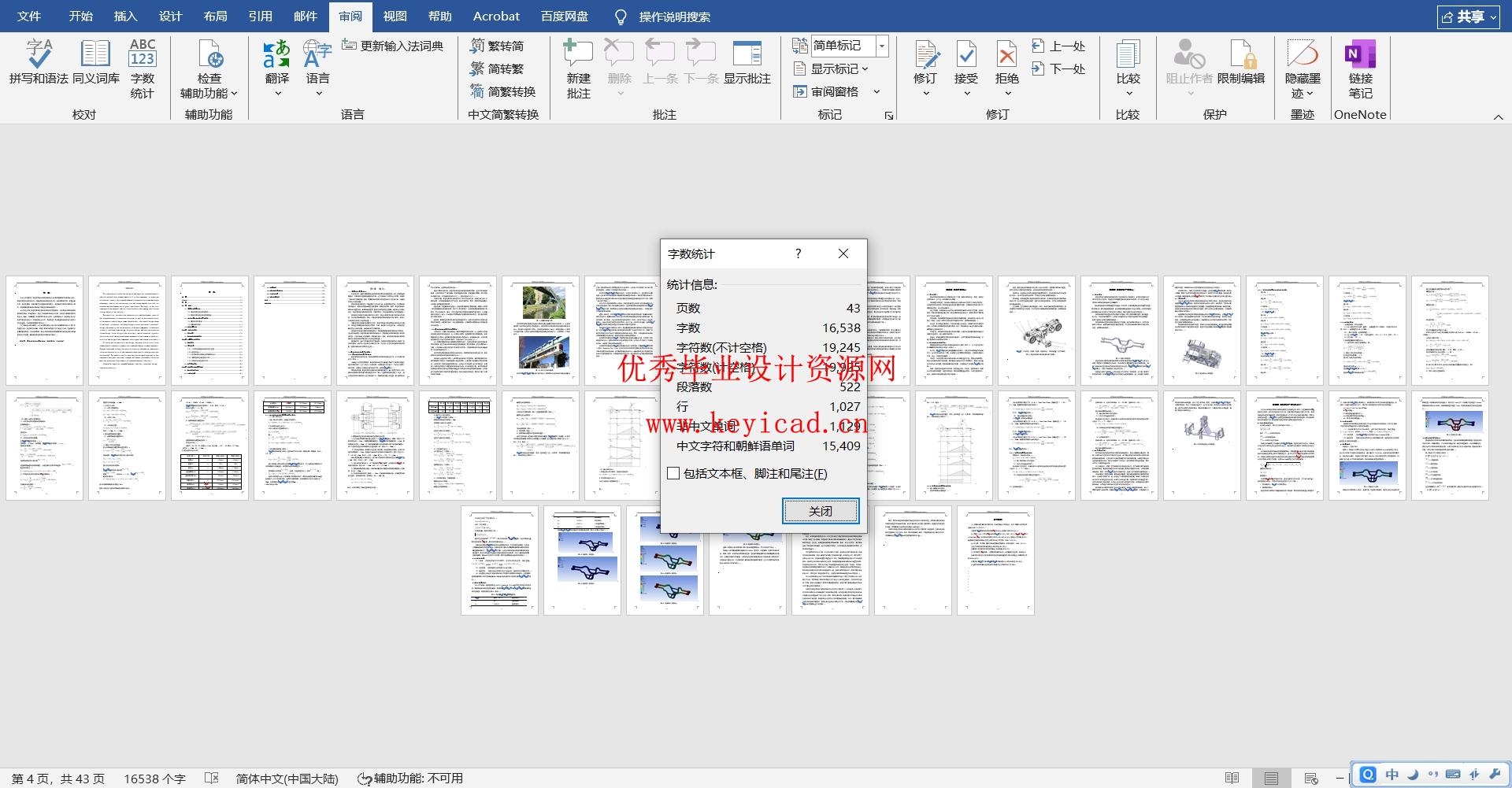Viewport: 1512px width, 788px height.
Task: Click the proofing status icon in status bar
Action: [x=211, y=778]
